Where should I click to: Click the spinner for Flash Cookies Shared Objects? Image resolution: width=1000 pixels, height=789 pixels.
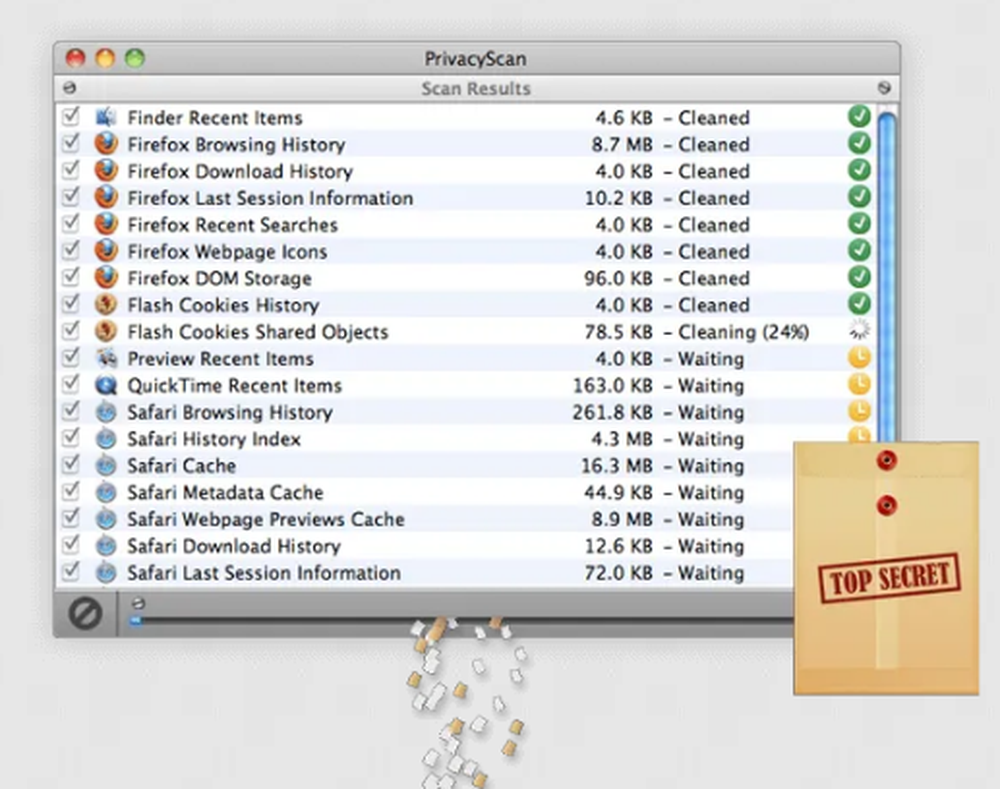pos(859,330)
